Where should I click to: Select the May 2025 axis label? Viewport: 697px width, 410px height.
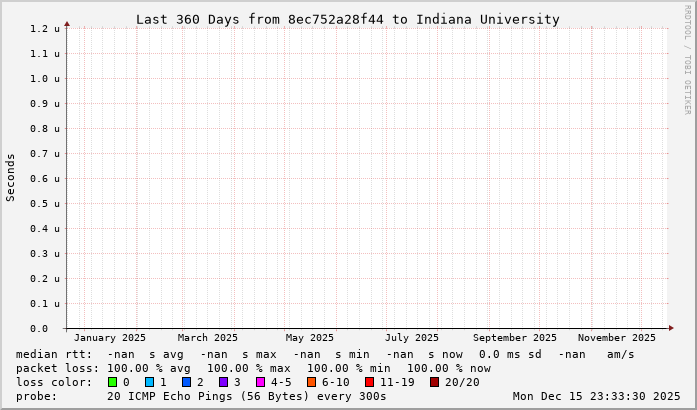pos(309,338)
